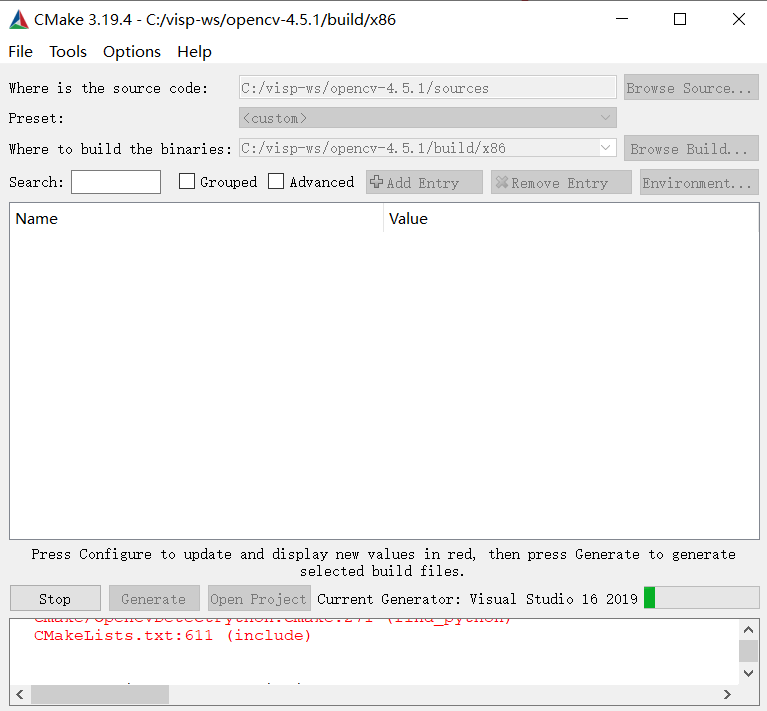Screen dimensions: 767x711
Task: Click the CMake logo icon in title bar
Action: 19,20
